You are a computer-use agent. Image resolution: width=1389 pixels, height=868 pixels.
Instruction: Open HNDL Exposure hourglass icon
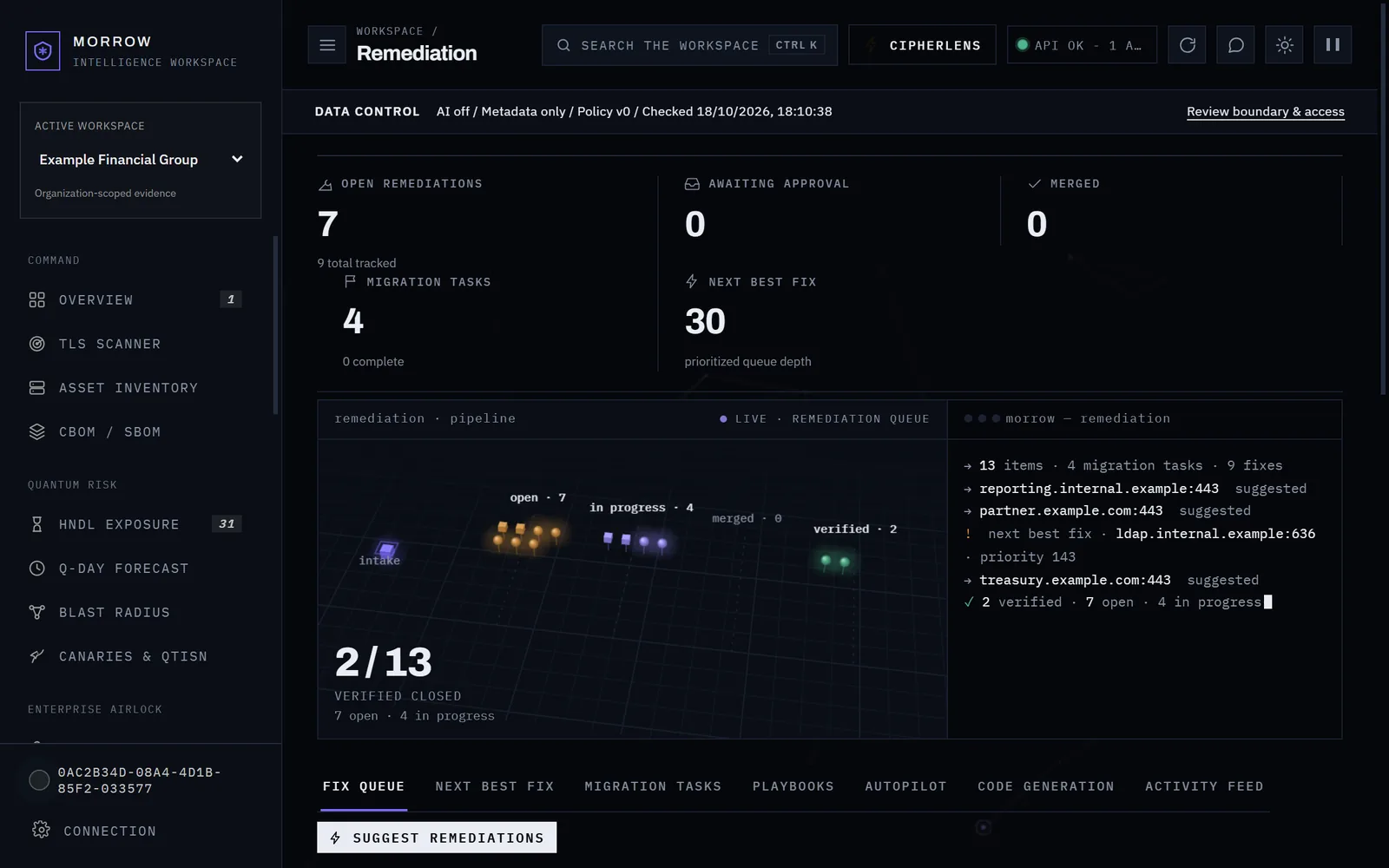pos(37,524)
